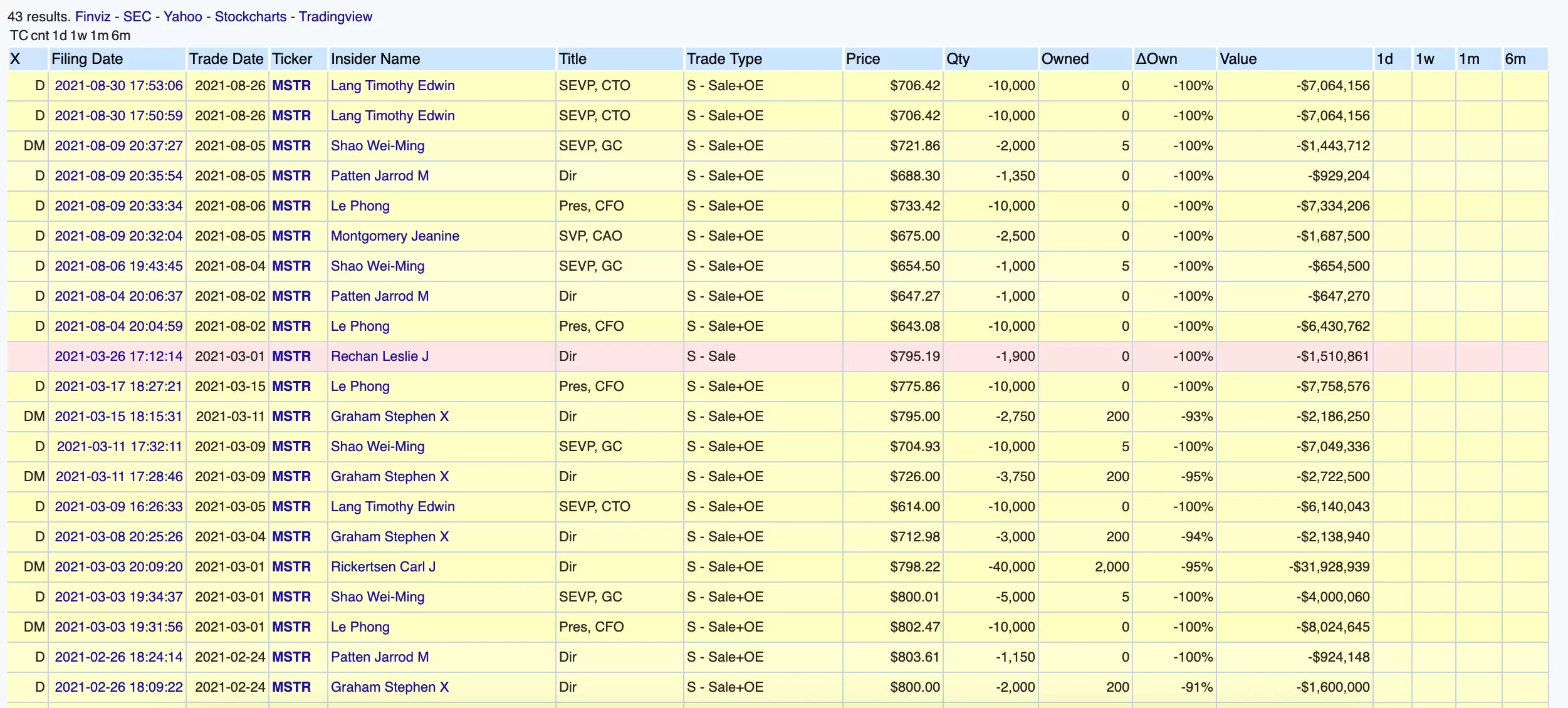Open the Tradingview link
Viewport: 1568px width, 708px height.
(335, 17)
